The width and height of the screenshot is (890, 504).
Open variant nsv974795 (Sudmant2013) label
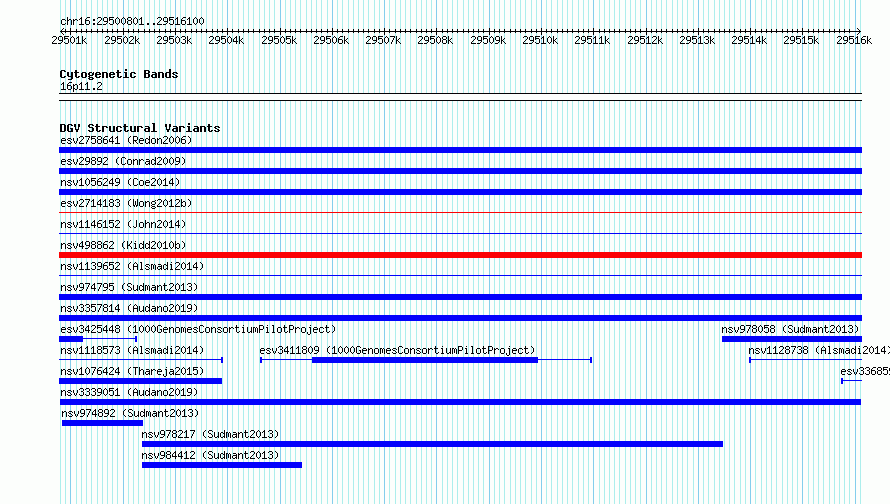[x=129, y=287]
